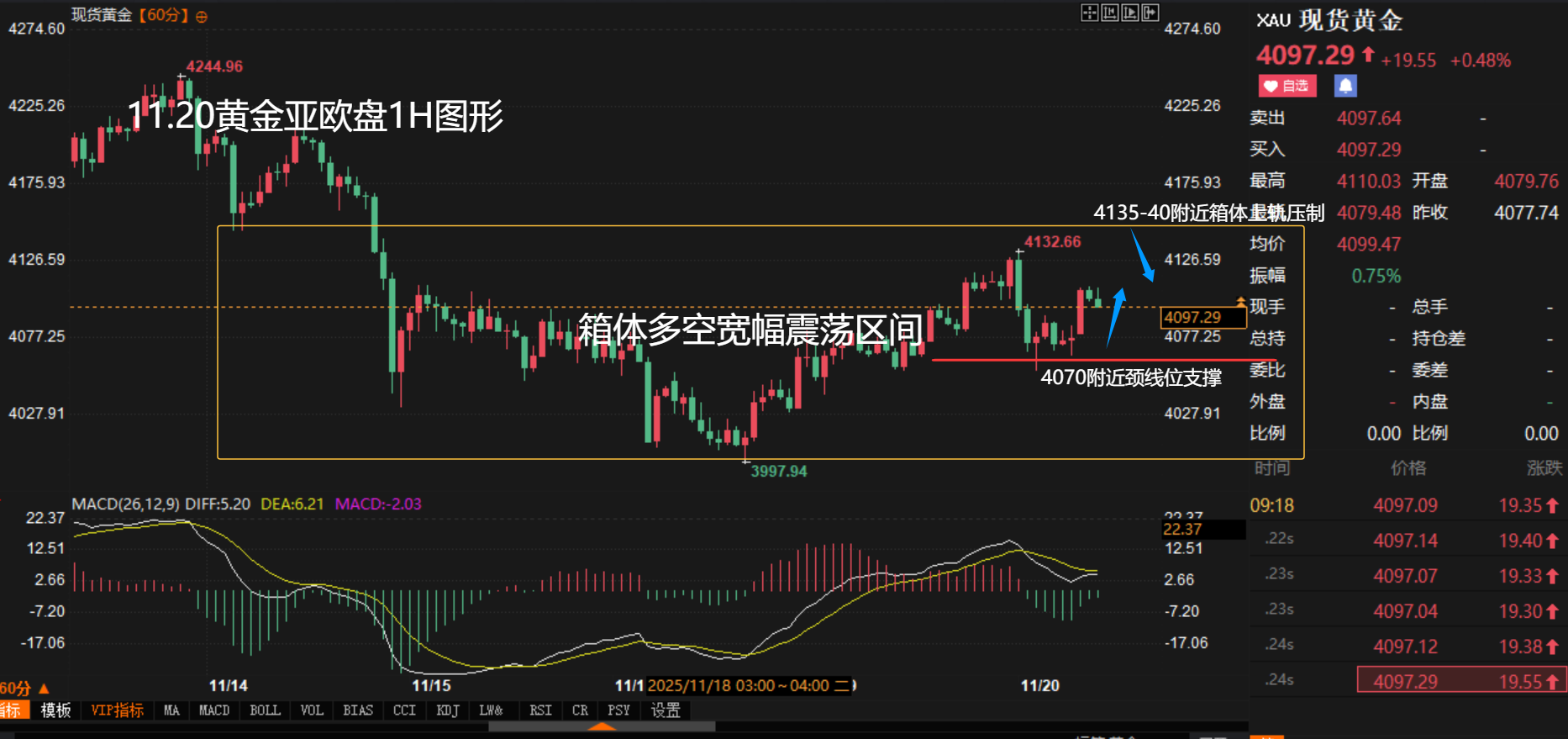Click the heart 自选 favorite button
The width and height of the screenshot is (1568, 739).
[1286, 86]
